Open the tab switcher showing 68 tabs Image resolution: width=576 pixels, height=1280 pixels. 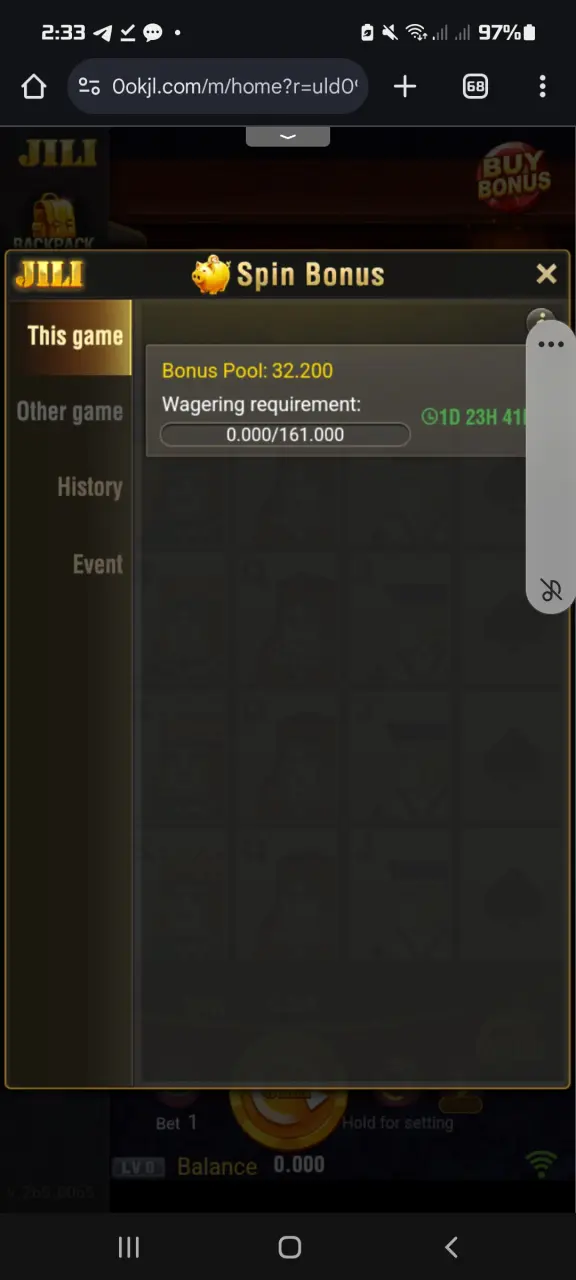point(475,87)
